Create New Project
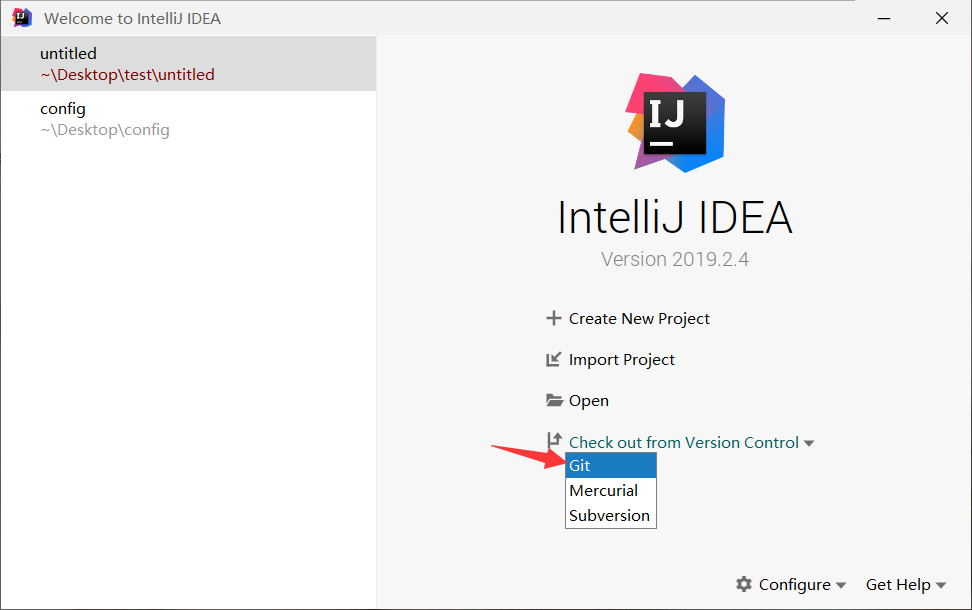This screenshot has height=610, width=972. pyautogui.click(x=639, y=319)
